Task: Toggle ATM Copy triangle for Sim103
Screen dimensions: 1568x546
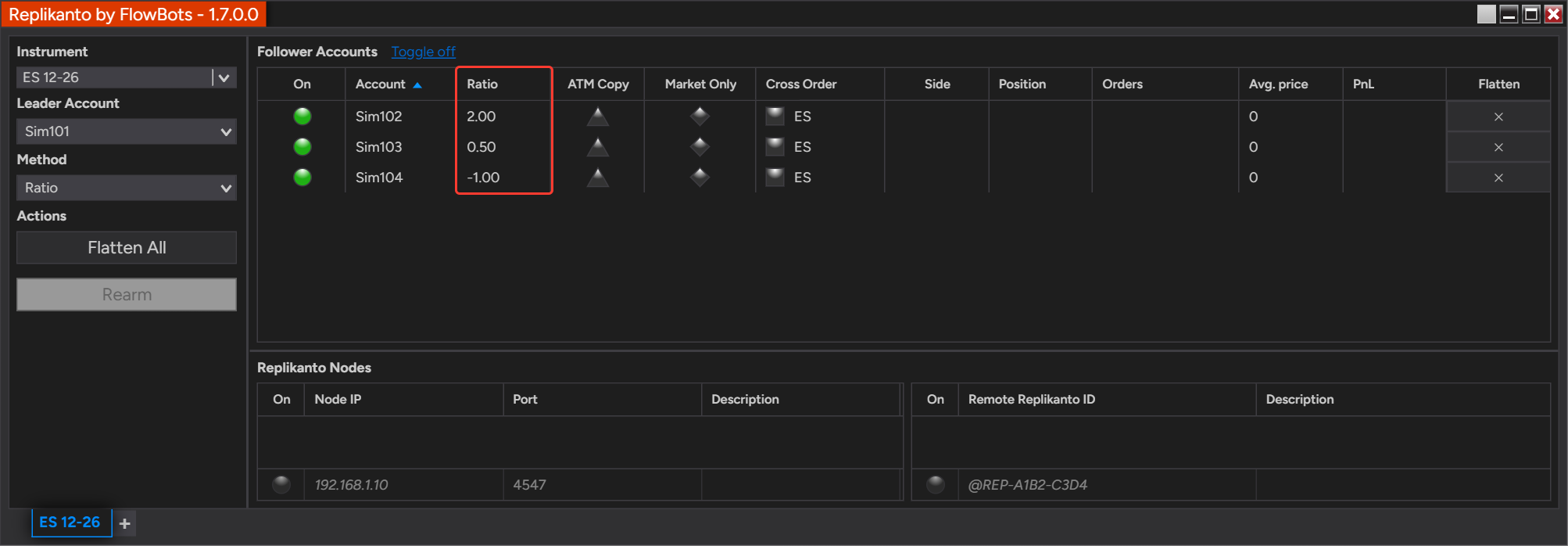Action: point(598,147)
